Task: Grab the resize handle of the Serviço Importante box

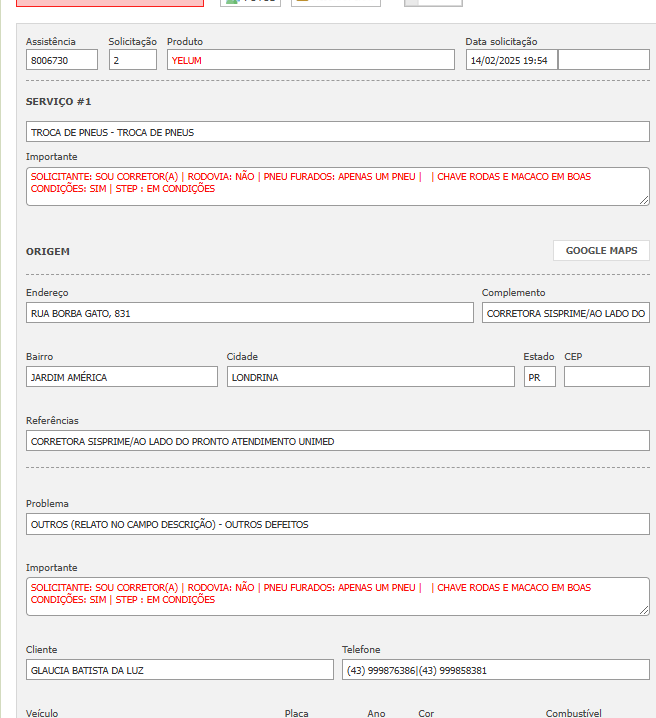Action: click(644, 200)
